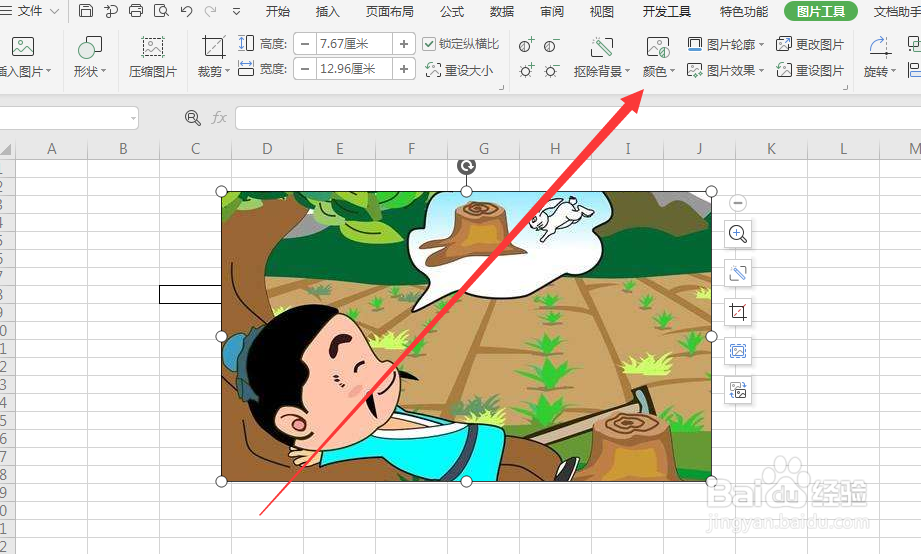This screenshot has height=554, width=921.
Task: Decrease the width with minus button
Action: 304,69
